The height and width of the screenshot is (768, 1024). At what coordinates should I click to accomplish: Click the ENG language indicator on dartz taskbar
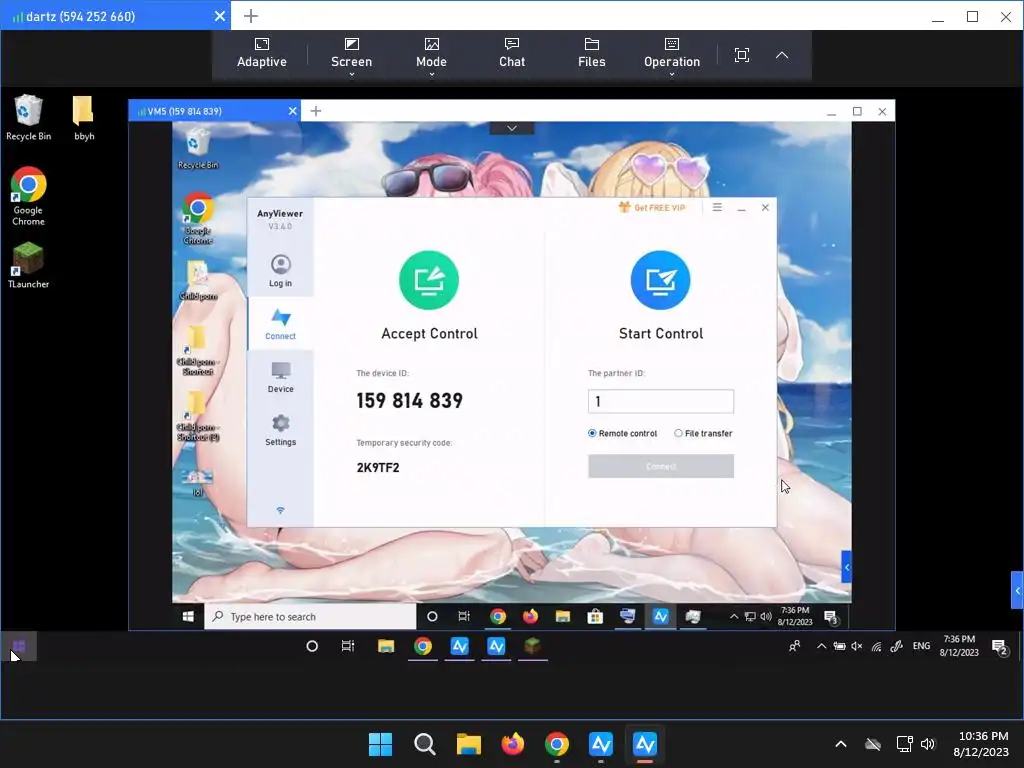pyautogui.click(x=921, y=646)
